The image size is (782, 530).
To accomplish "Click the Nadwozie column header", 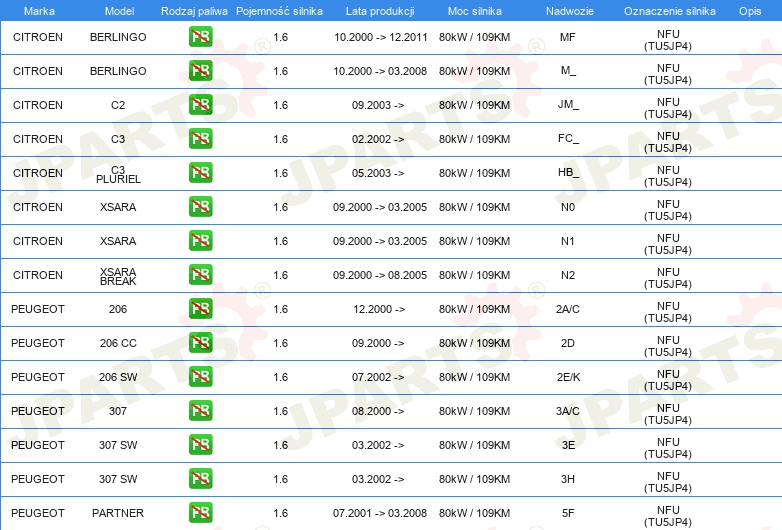I will [x=570, y=11].
